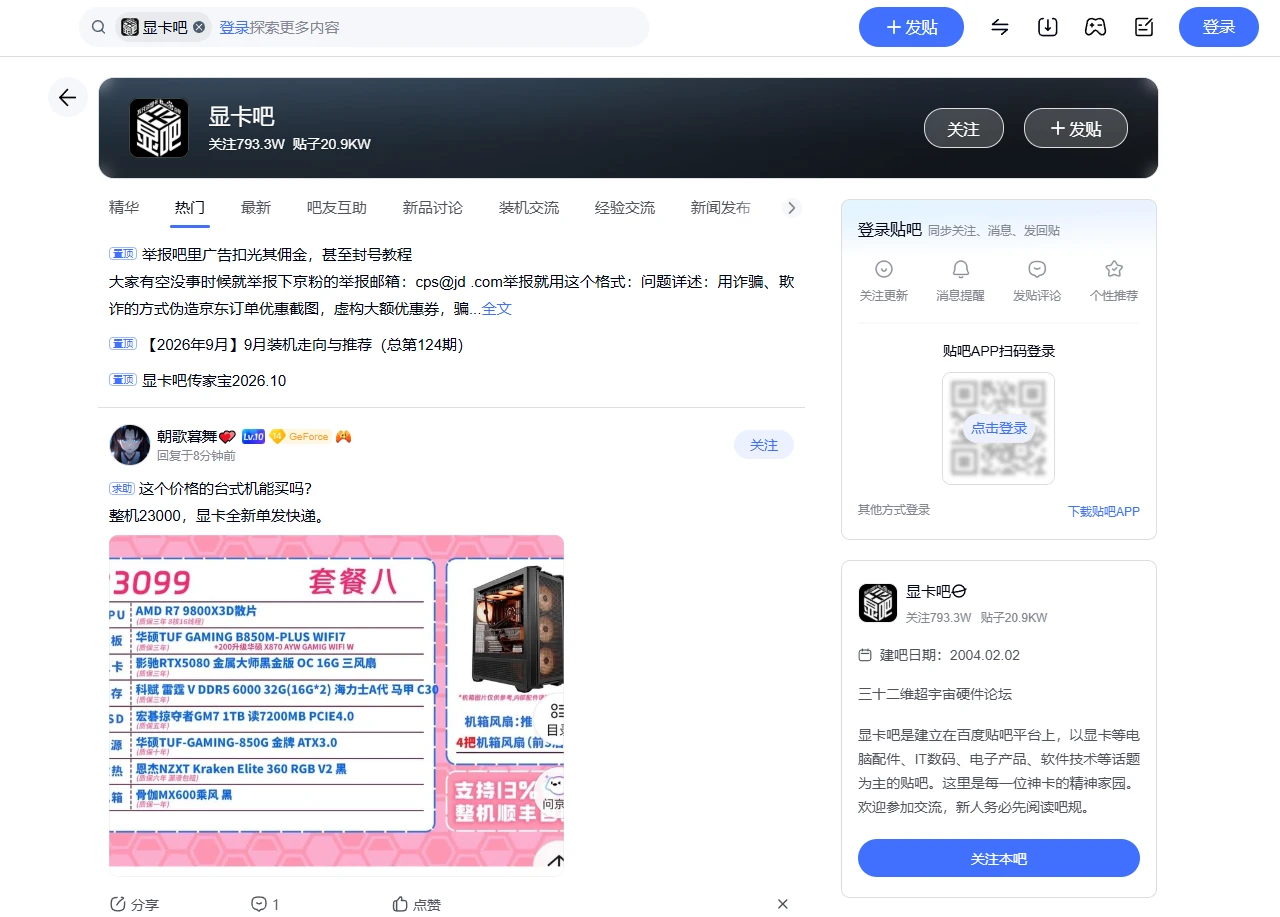
Task: Open pinned post 9月装机走向与推荐
Action: pyautogui.click(x=303, y=345)
